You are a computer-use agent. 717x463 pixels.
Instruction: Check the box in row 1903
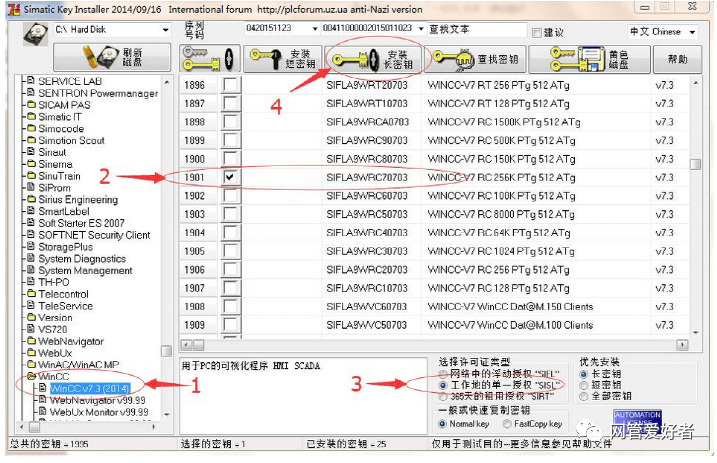230,214
